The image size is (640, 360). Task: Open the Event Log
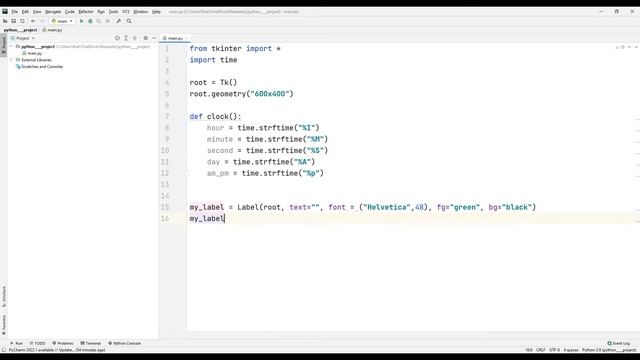click(x=619, y=343)
